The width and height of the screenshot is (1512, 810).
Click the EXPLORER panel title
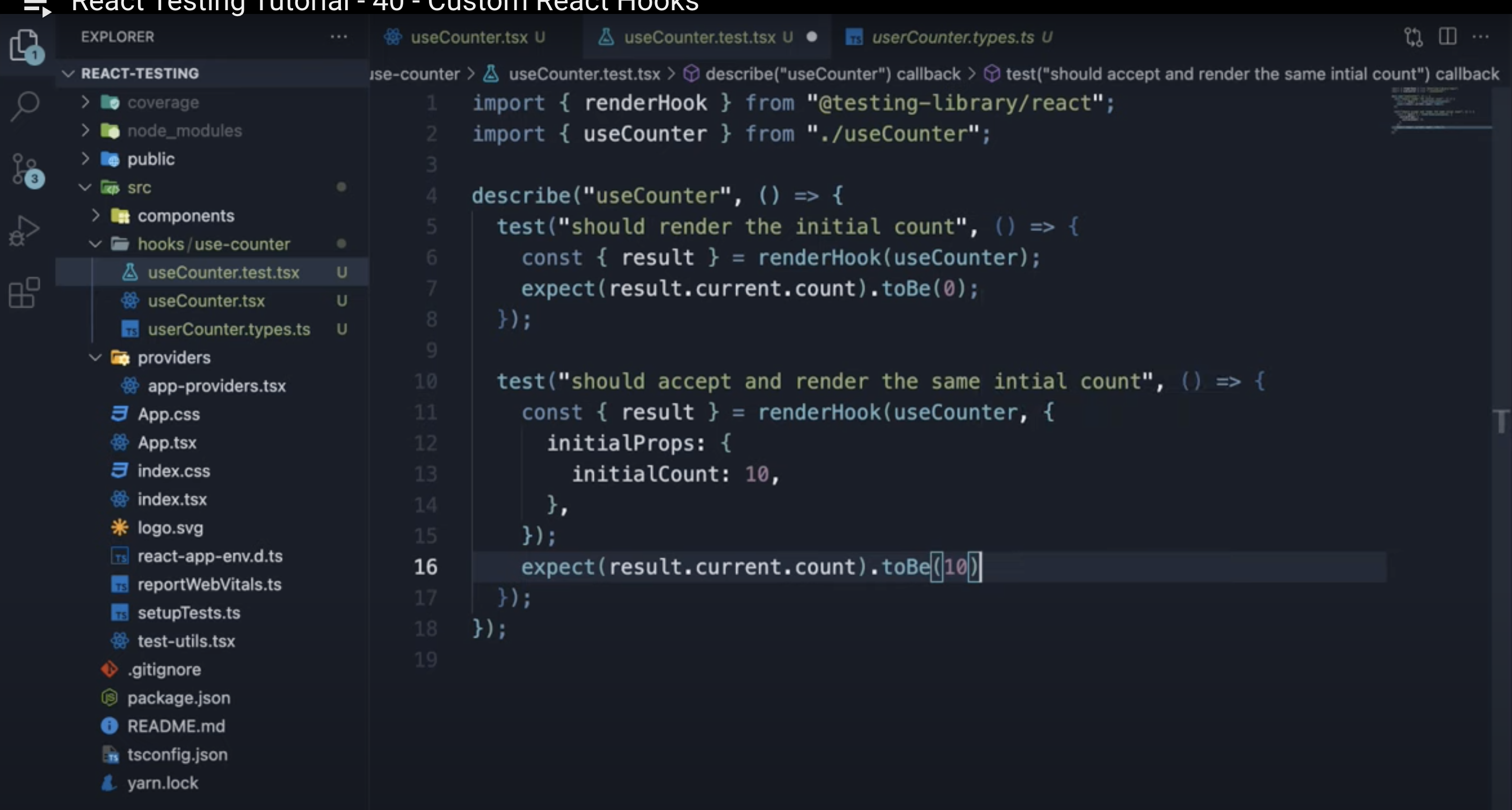coord(118,37)
